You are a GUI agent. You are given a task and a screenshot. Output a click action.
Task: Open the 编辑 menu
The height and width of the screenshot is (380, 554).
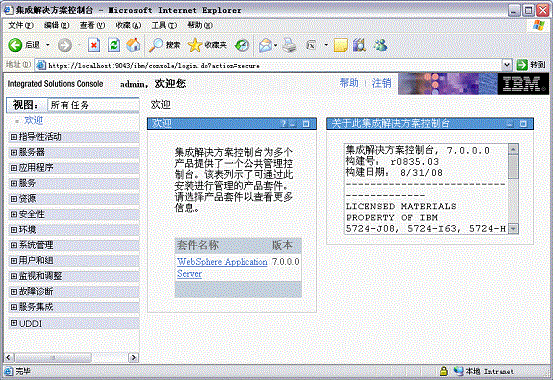[57, 25]
